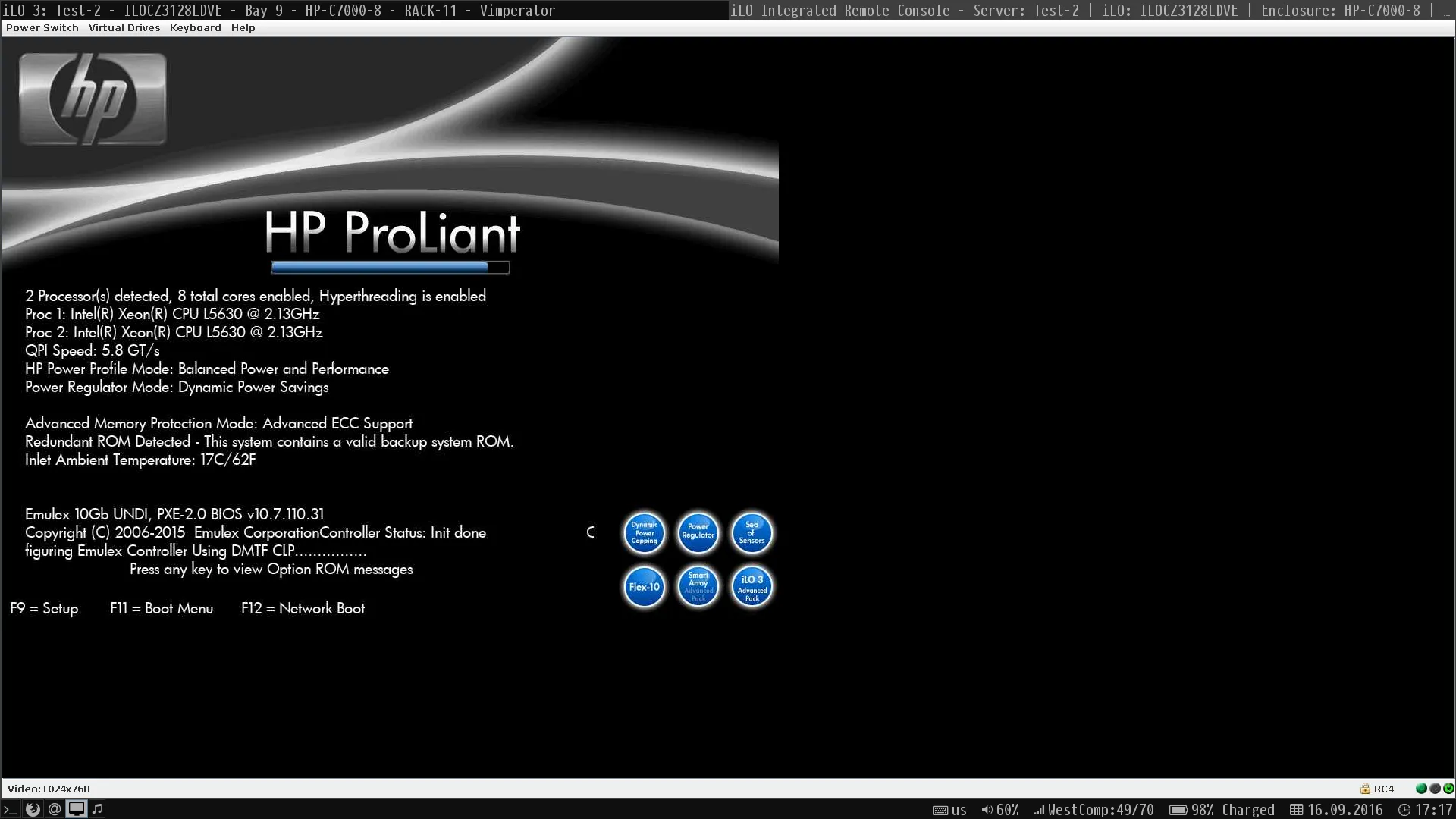Open the music note taskbar icon
The height and width of the screenshot is (819, 1456).
(x=97, y=809)
